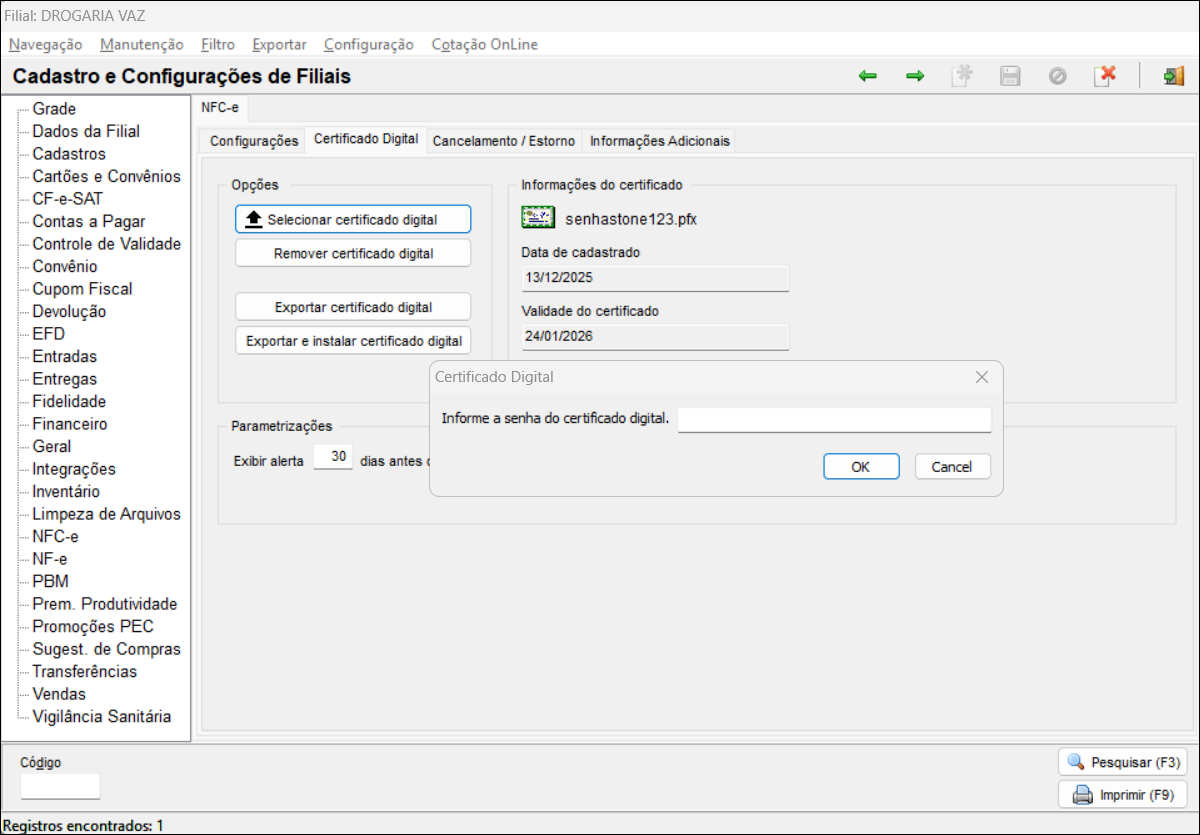Open the Manutenção menu
Image resolution: width=1200 pixels, height=835 pixels.
point(142,44)
